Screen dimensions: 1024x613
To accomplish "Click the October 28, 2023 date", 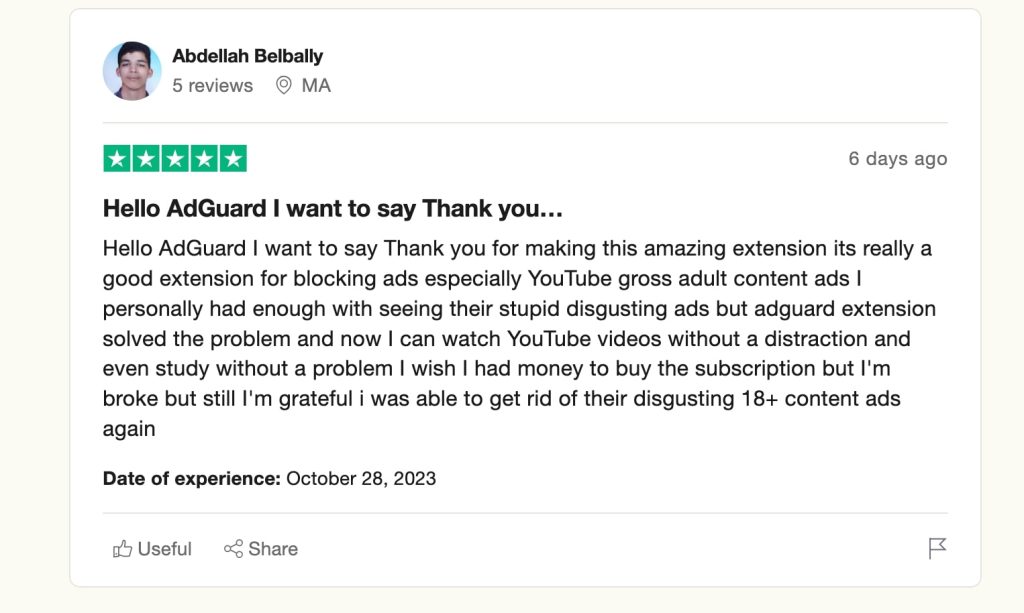I will (361, 478).
